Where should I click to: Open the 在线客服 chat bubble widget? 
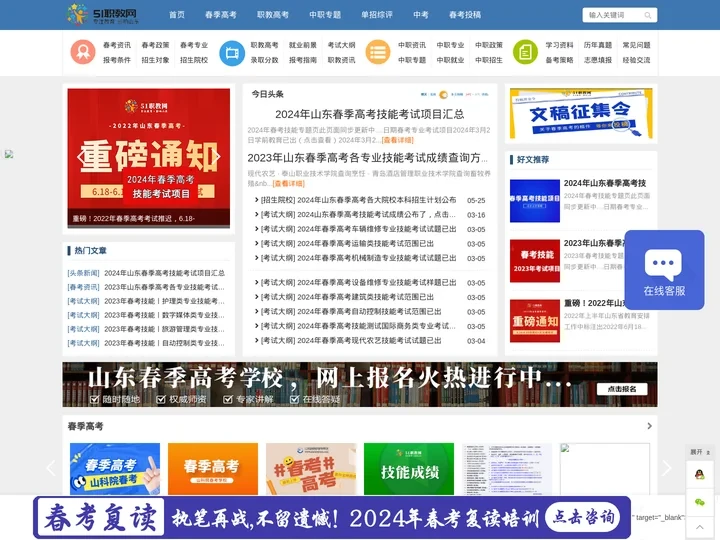point(664,270)
